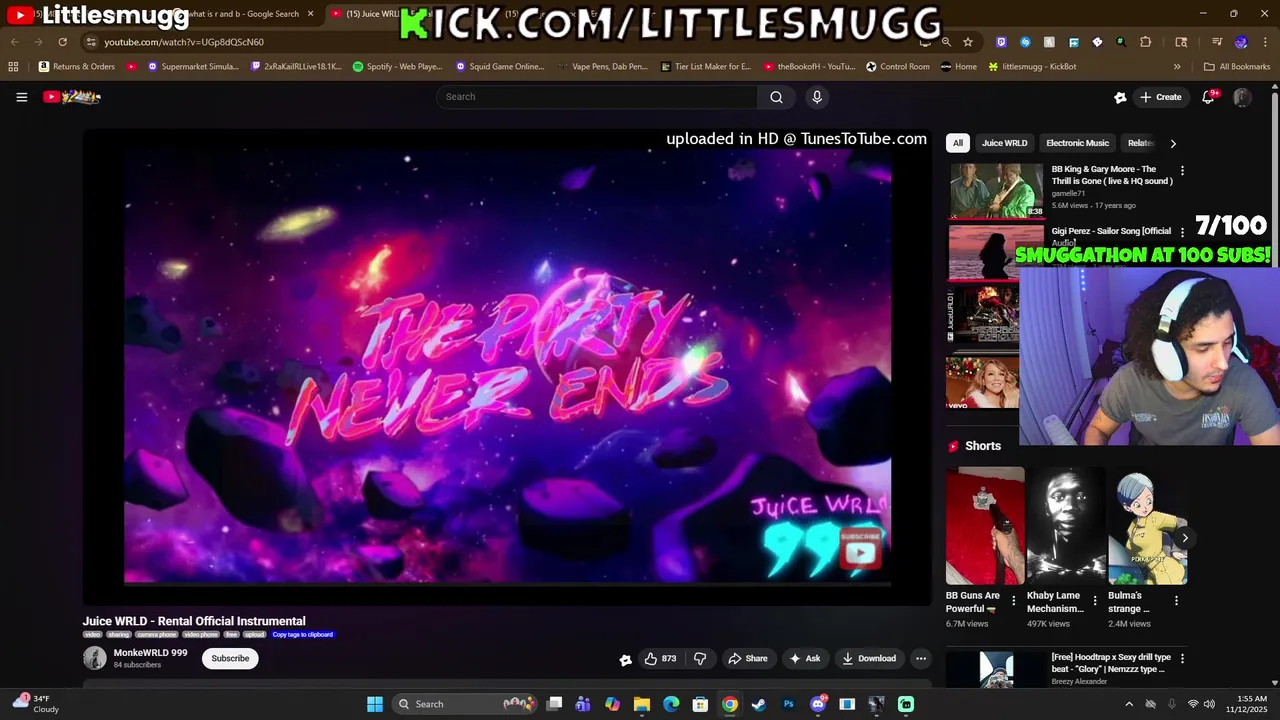
Task: Bookmark this page with star icon
Action: coord(968,42)
